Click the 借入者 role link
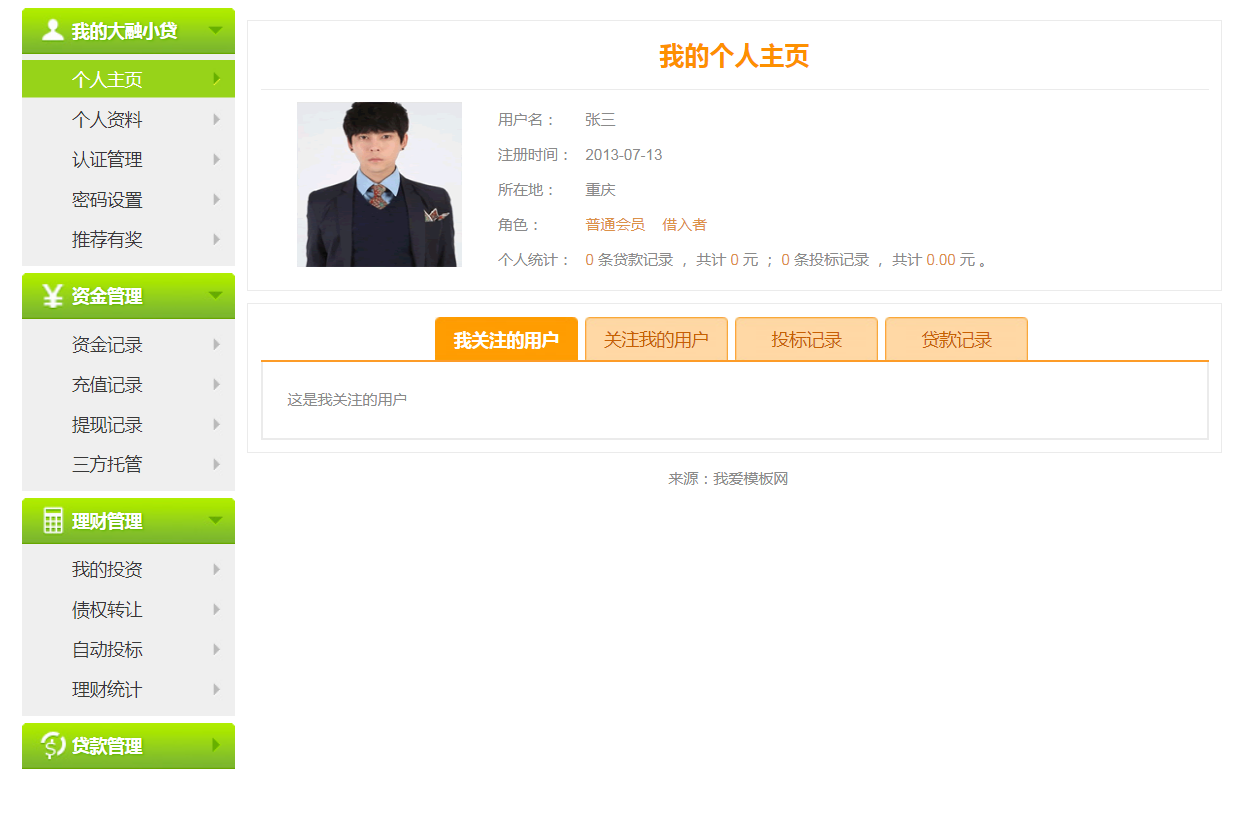Screen dimensions: 1244x819 coord(684,225)
